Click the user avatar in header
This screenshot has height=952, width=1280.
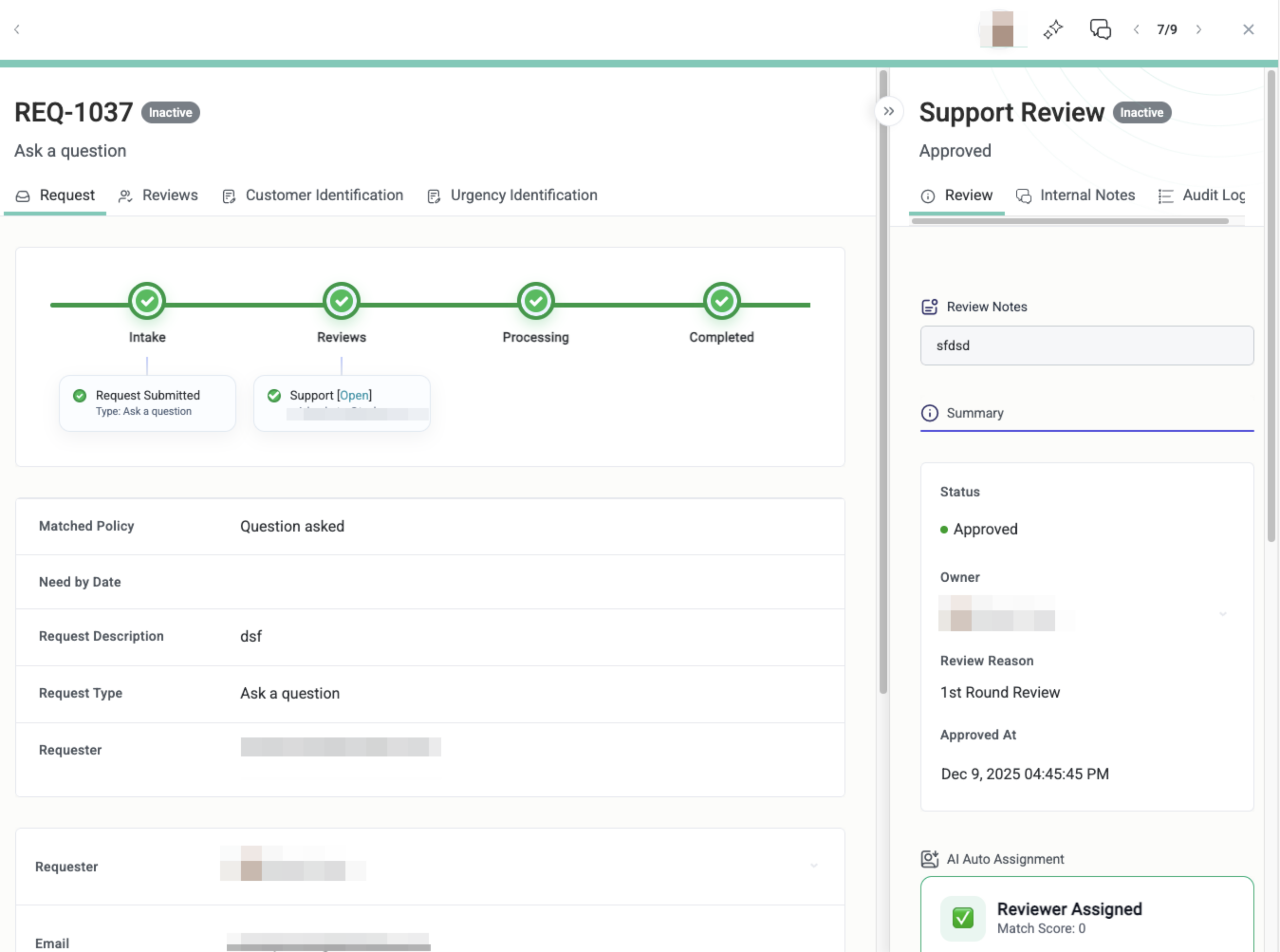[x=1002, y=29]
